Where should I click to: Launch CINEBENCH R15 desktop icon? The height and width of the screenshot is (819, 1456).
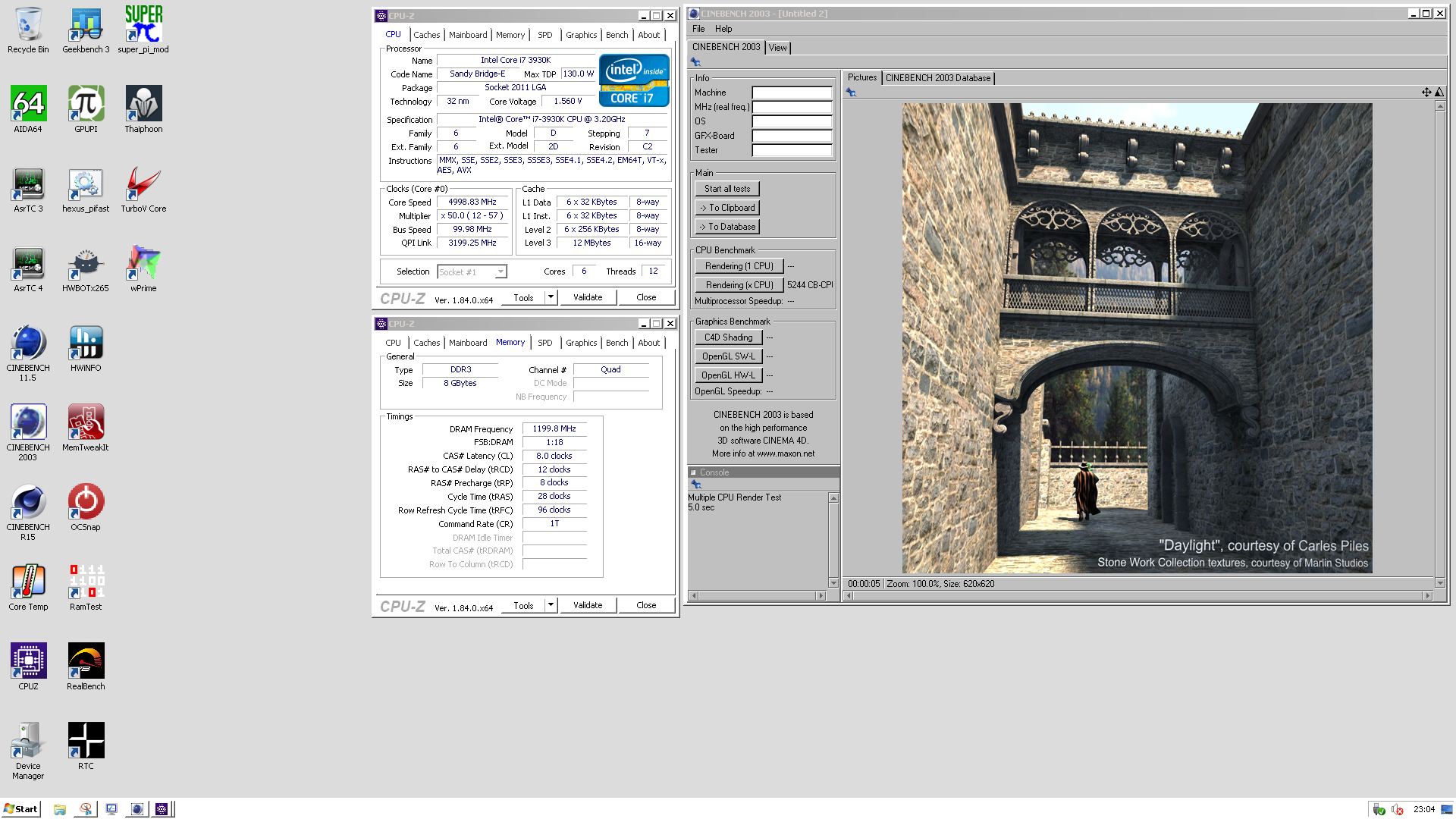(x=28, y=513)
